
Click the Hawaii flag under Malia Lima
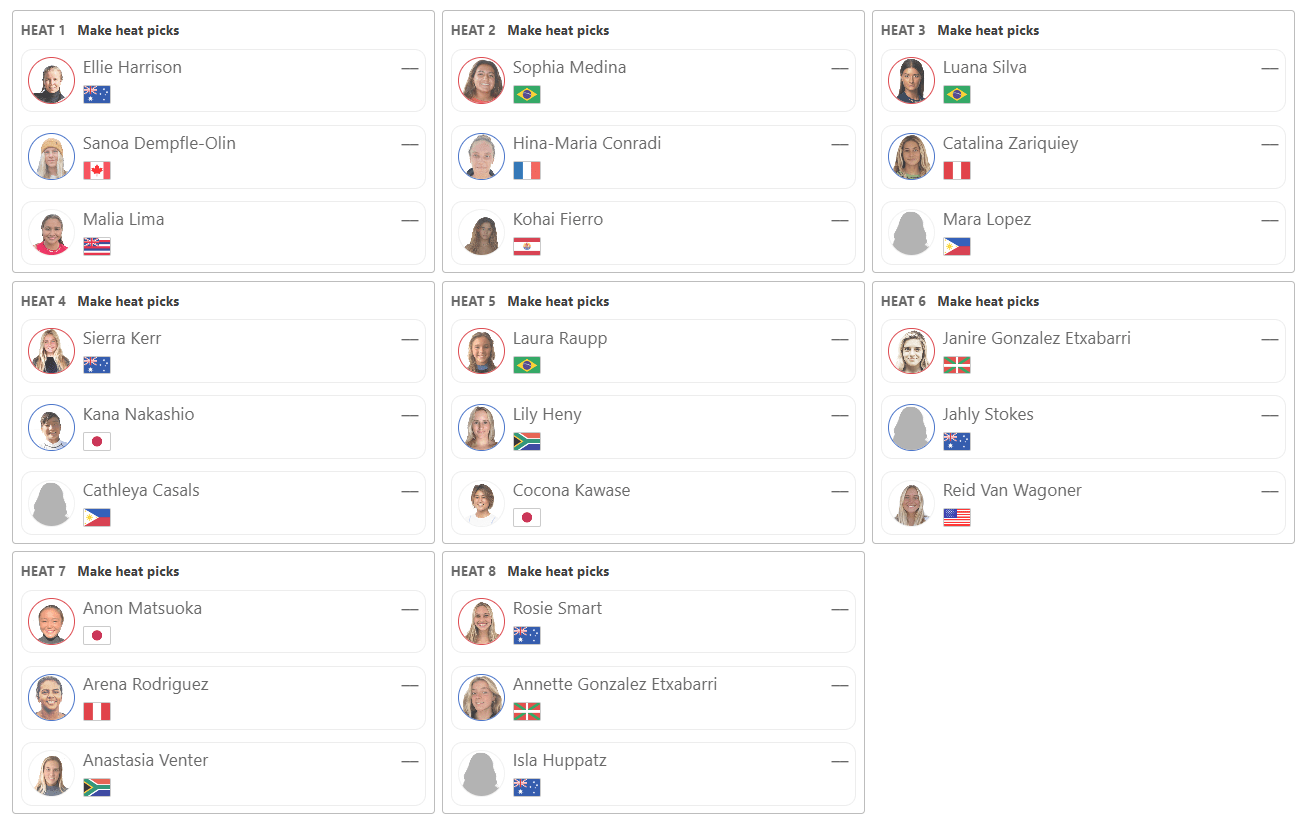(x=97, y=246)
